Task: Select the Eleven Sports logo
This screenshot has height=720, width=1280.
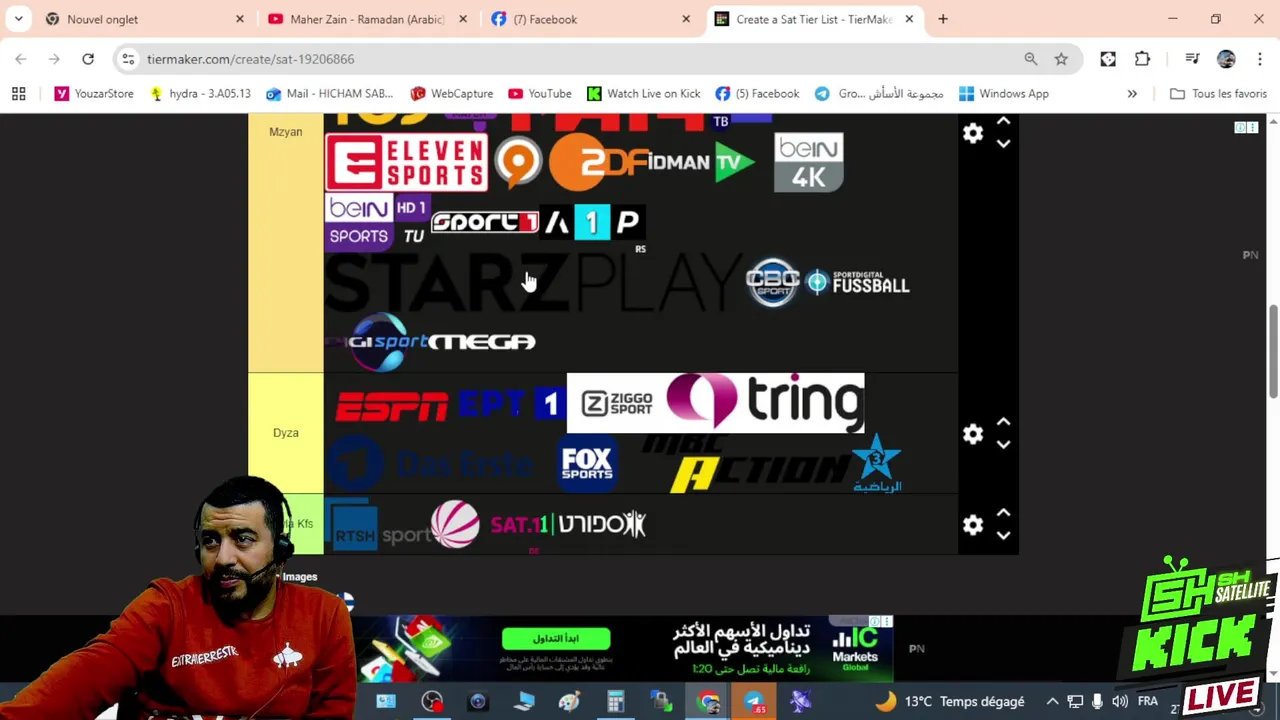Action: 406,162
